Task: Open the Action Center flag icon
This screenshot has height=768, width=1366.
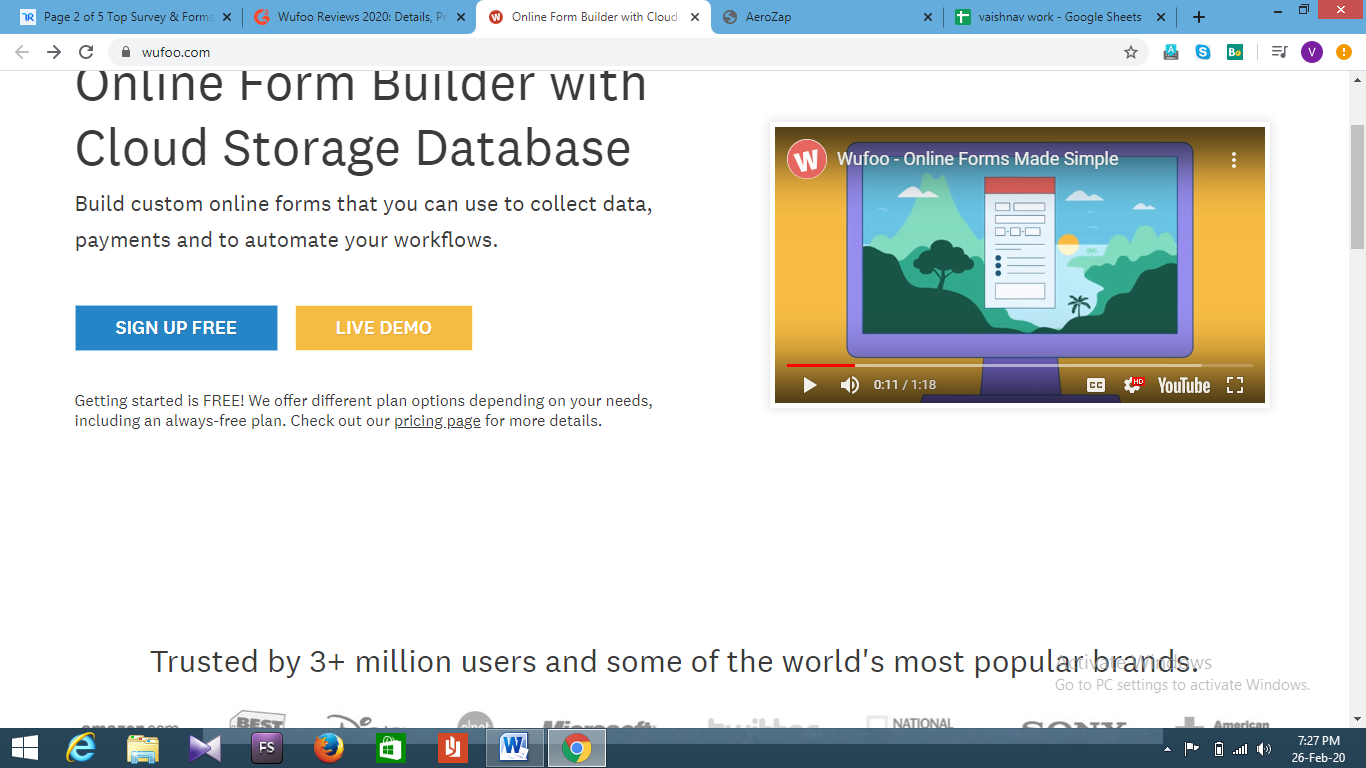Action: coord(1192,749)
